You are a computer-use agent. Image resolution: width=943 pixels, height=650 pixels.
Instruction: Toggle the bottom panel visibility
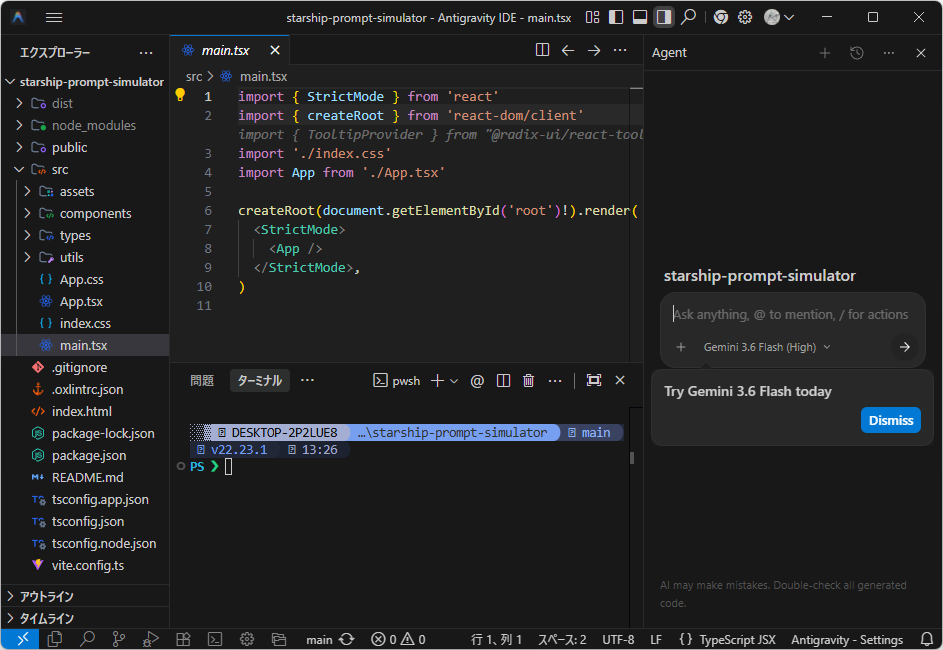click(x=640, y=17)
